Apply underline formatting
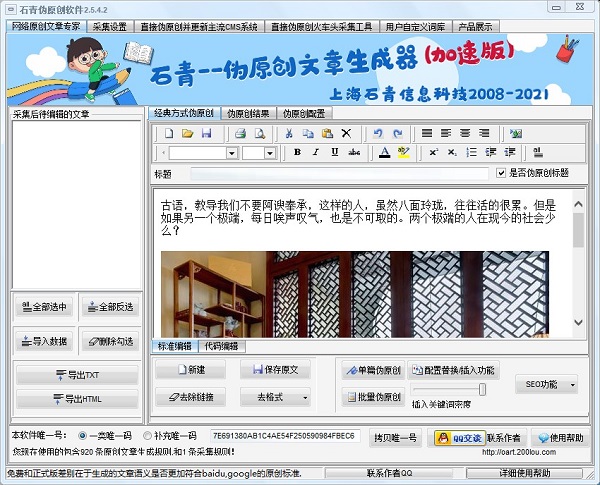 click(335, 153)
